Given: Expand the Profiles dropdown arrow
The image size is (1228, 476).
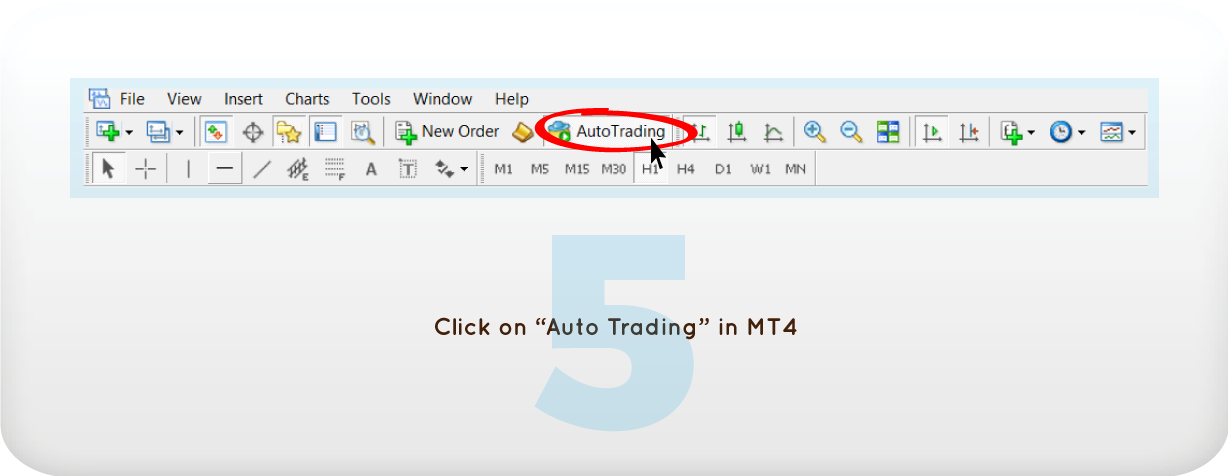Looking at the screenshot, I should (x=180, y=132).
